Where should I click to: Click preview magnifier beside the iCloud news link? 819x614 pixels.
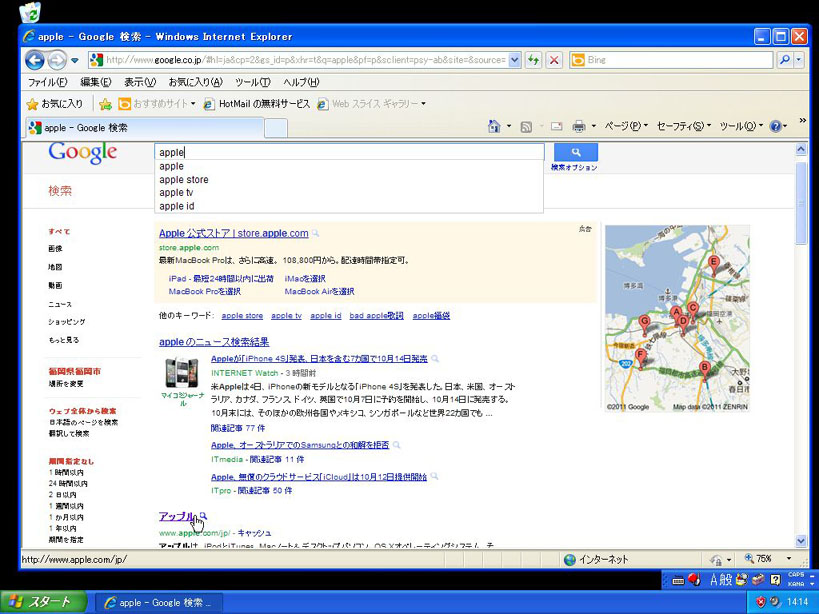[x=434, y=477]
